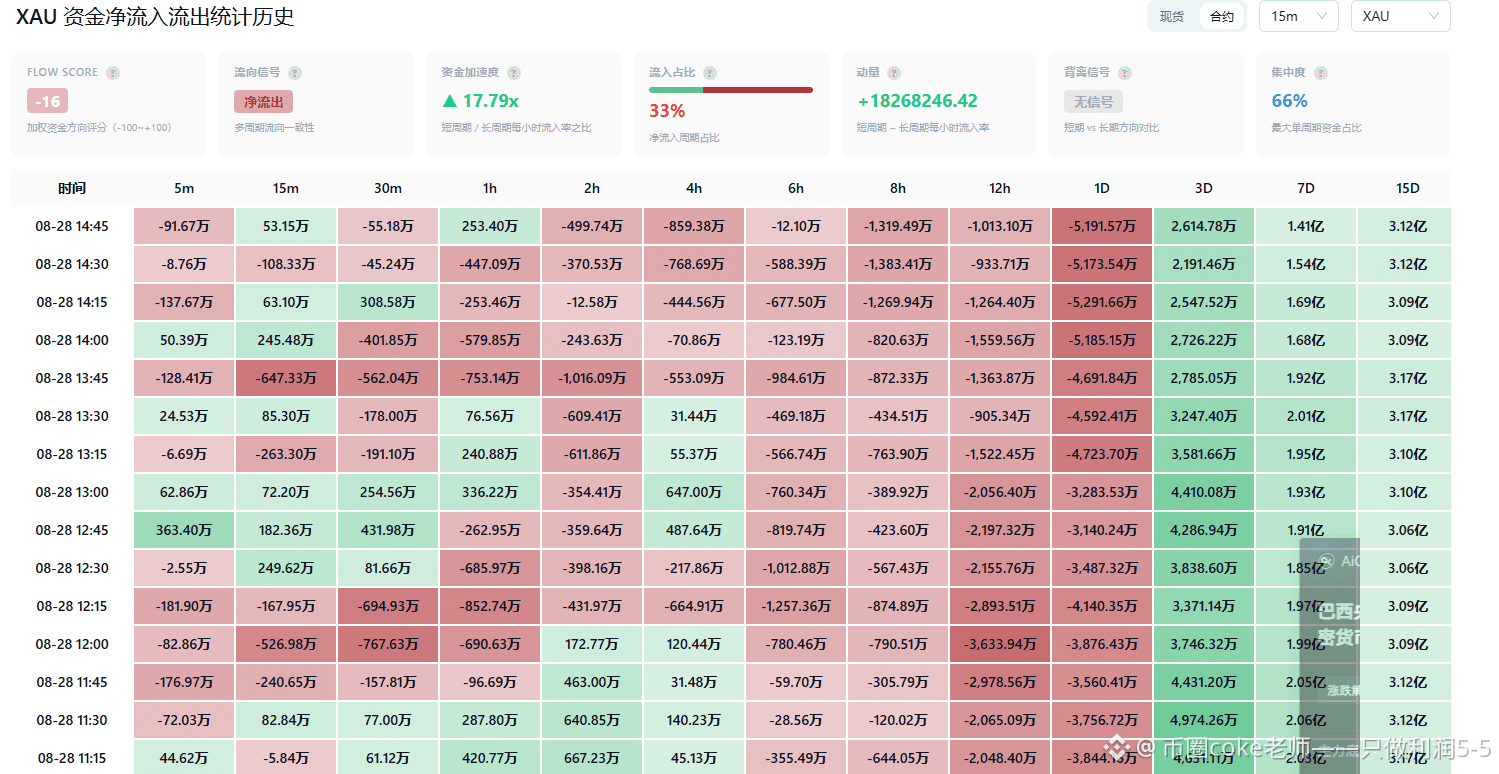Click the 6h column header

[x=796, y=188]
